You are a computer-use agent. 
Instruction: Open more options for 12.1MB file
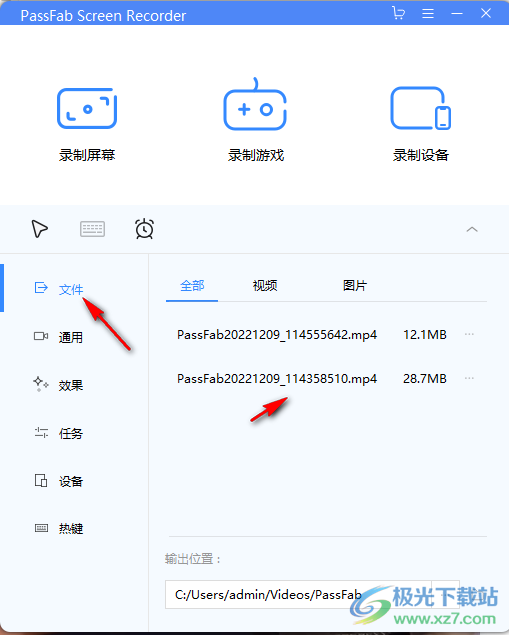point(469,335)
